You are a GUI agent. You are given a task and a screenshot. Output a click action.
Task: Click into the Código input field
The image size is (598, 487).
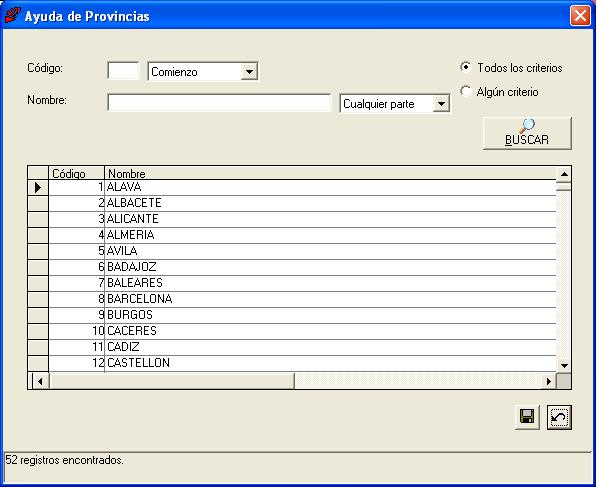click(123, 71)
